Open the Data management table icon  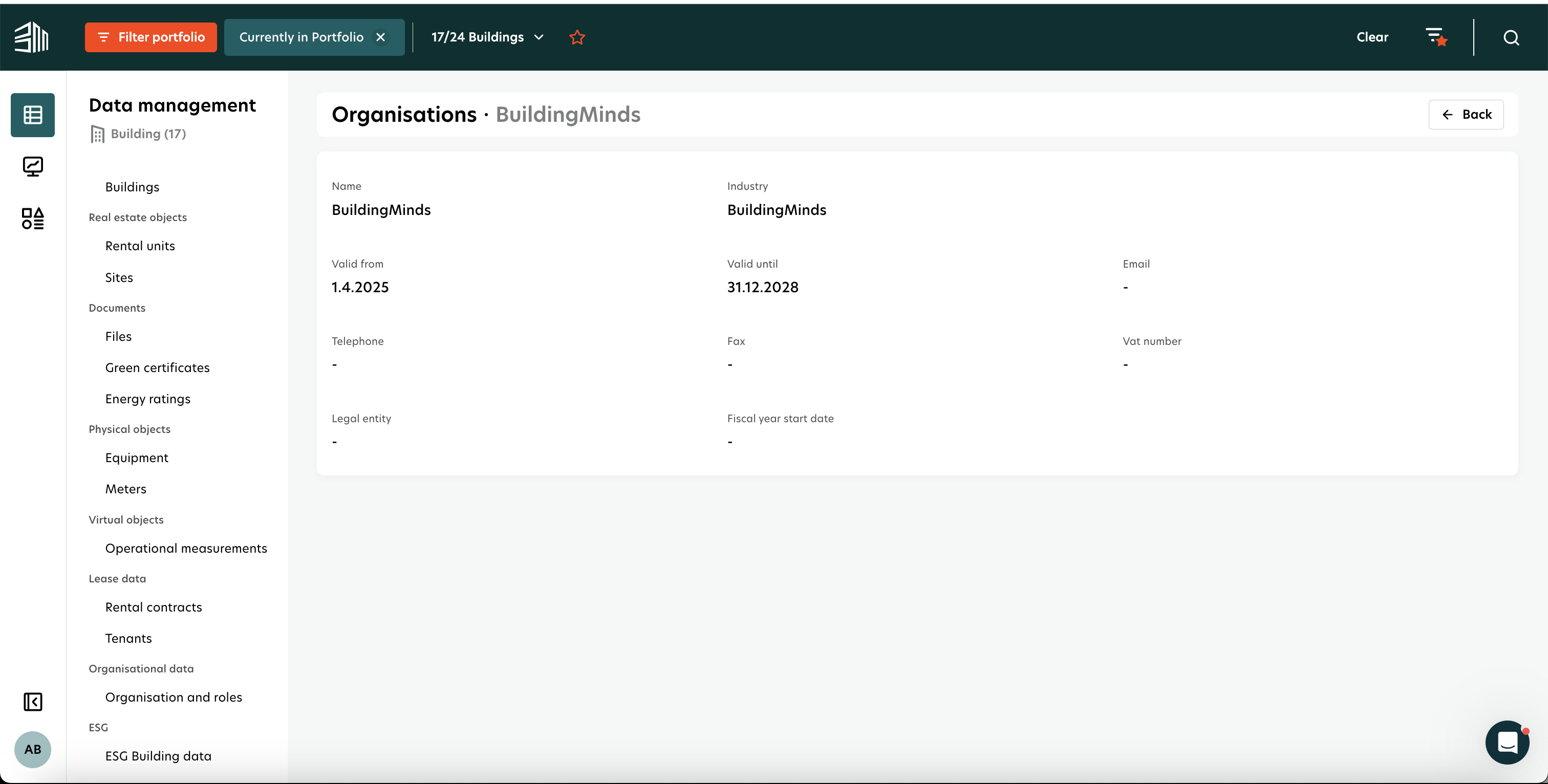32,115
